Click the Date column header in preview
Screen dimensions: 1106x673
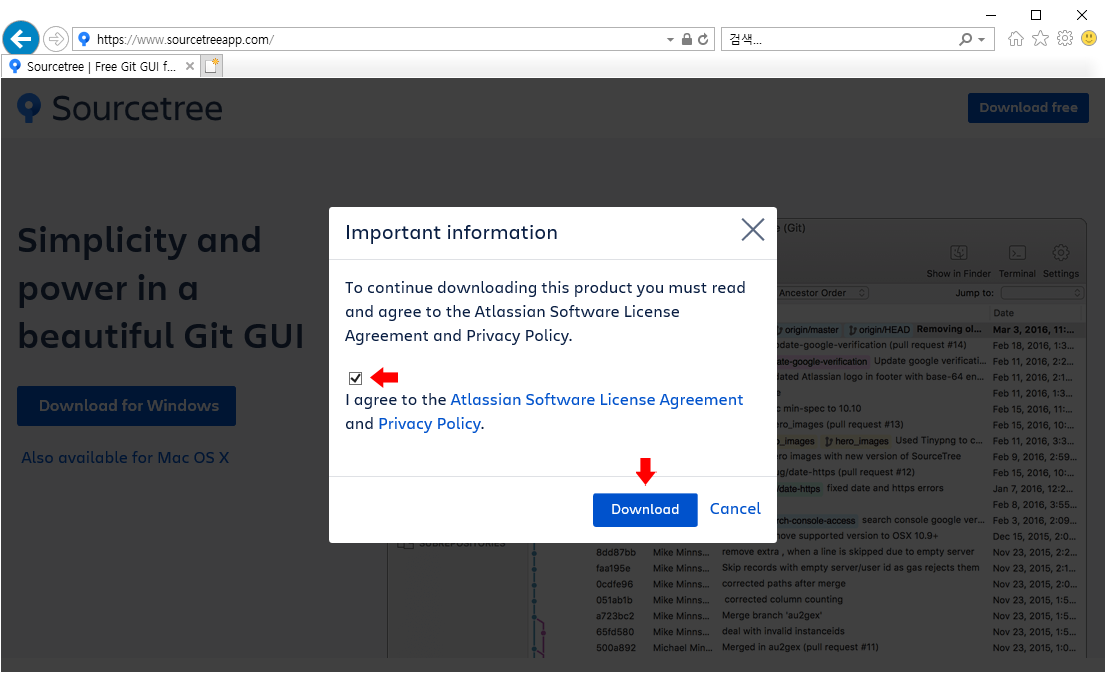pyautogui.click(x=1004, y=313)
